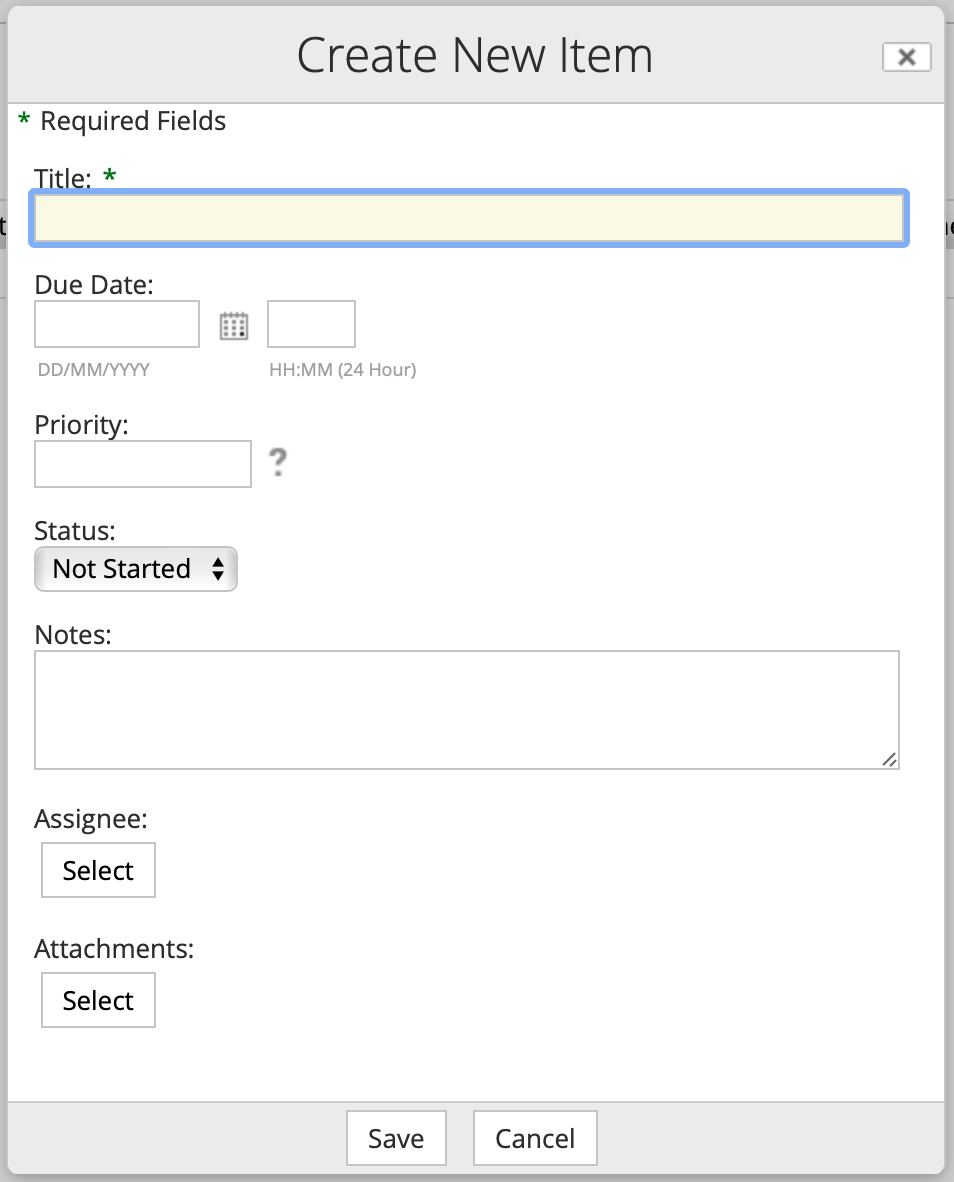Click Save to create the item

coord(396,1138)
